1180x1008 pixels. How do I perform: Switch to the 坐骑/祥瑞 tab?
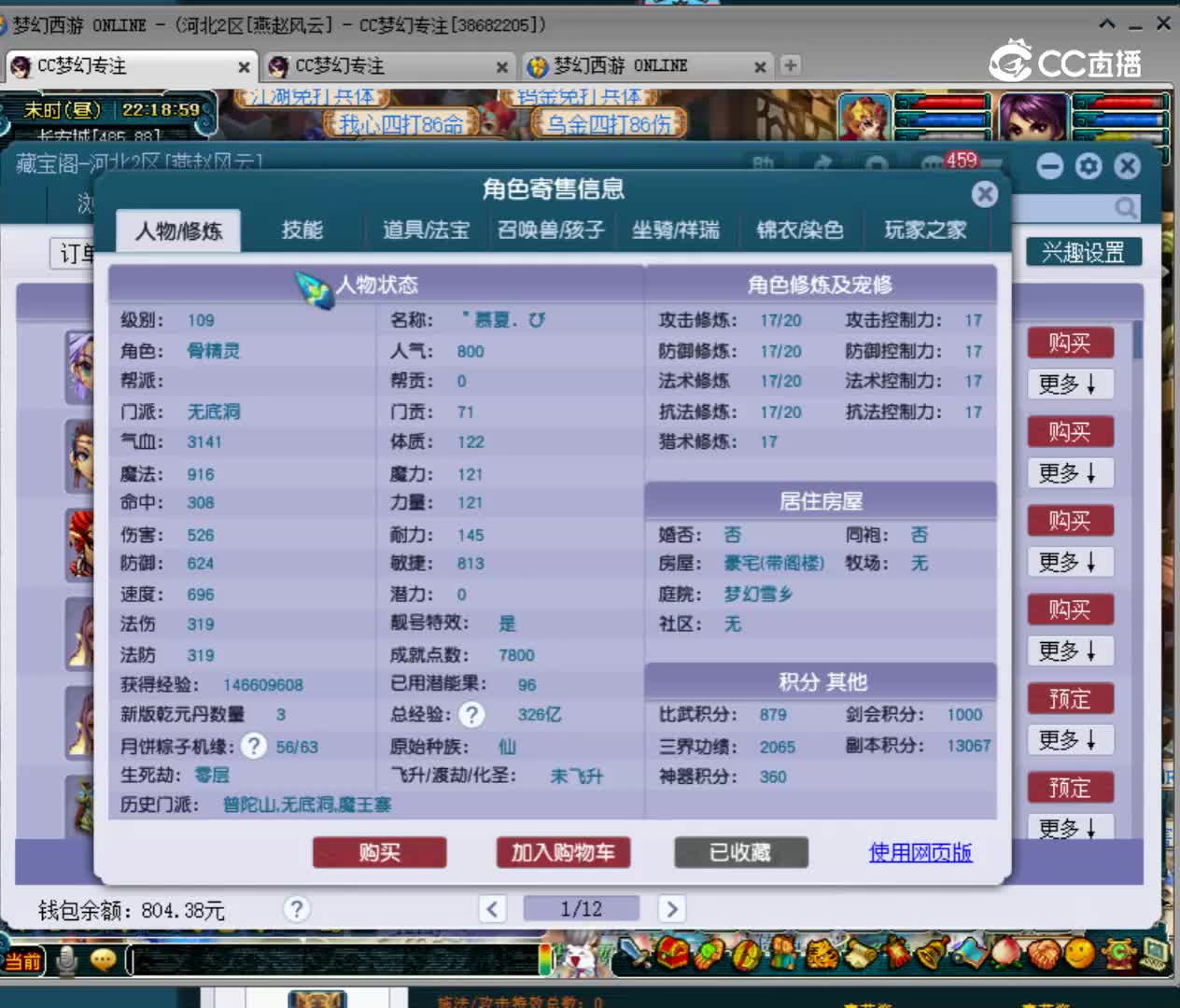click(x=676, y=231)
